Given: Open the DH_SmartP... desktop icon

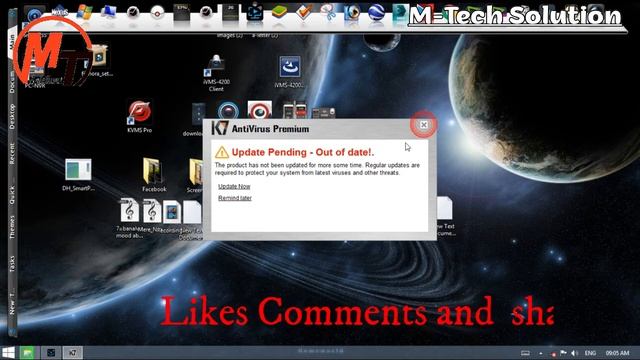Looking at the screenshot, I should click(78, 175).
